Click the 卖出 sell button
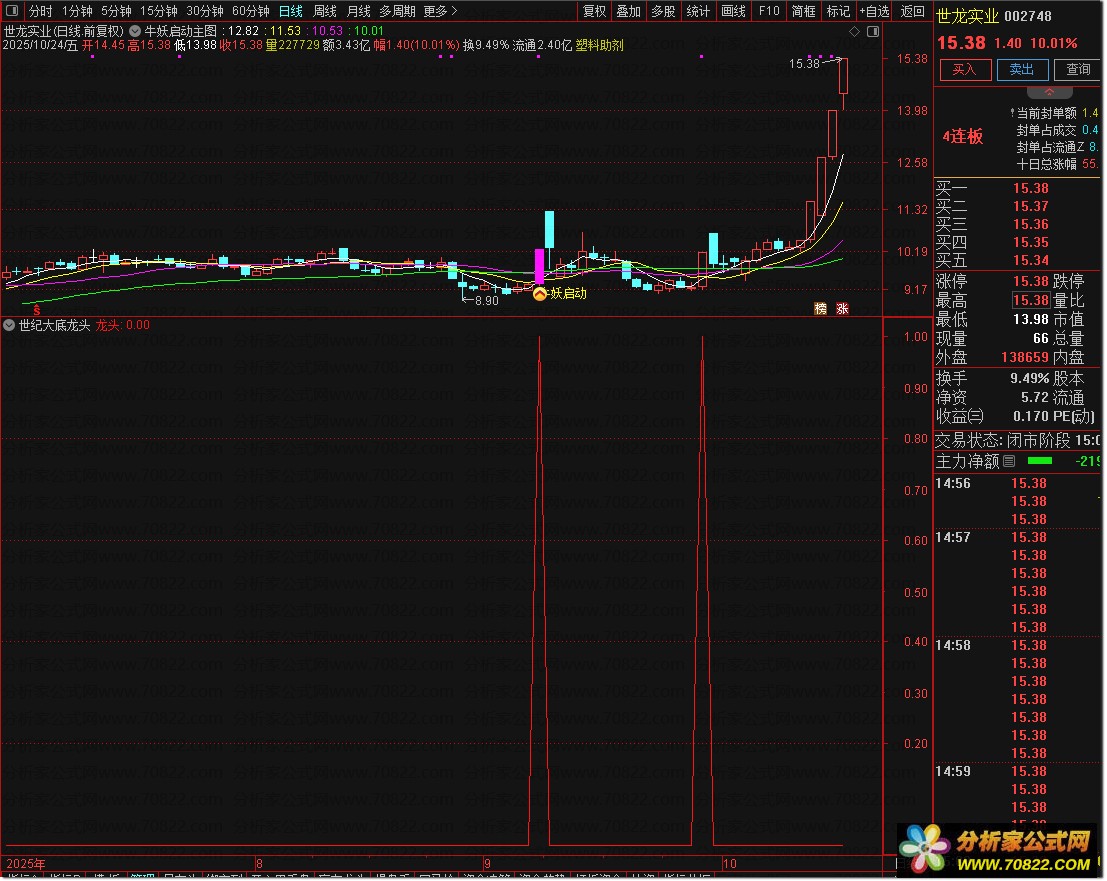 tap(1022, 69)
